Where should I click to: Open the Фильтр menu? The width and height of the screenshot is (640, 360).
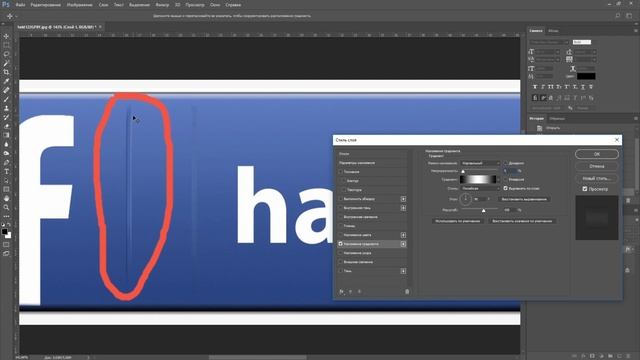(x=162, y=5)
